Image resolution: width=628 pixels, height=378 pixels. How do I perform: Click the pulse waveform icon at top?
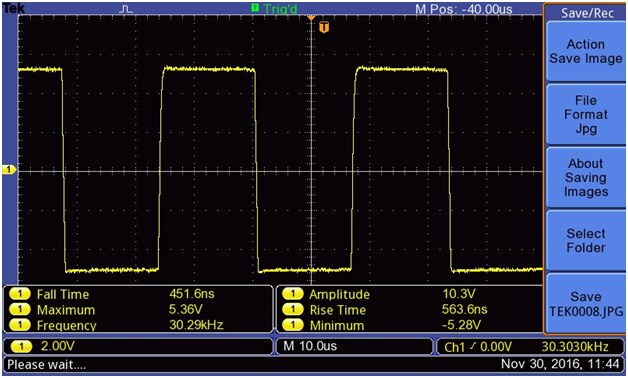point(127,8)
